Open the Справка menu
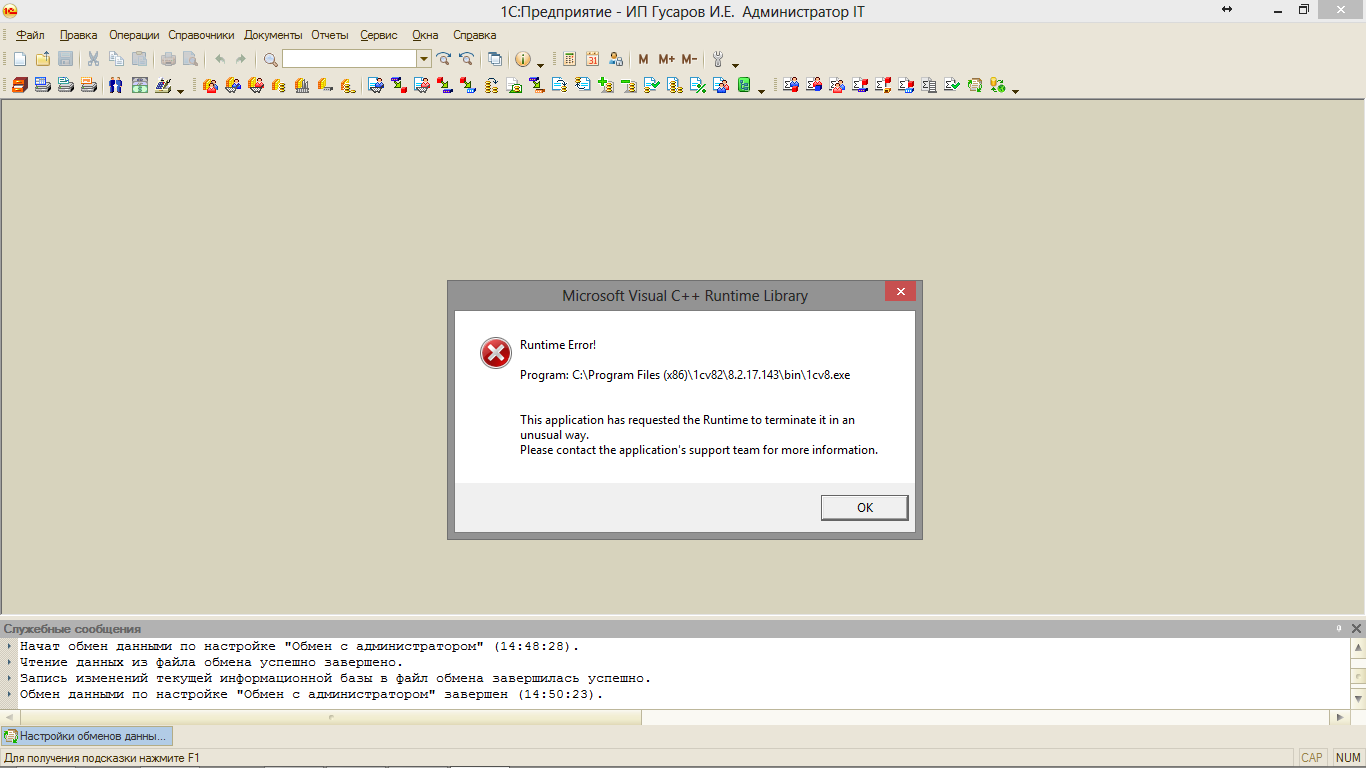This screenshot has width=1366, height=768. (474, 35)
